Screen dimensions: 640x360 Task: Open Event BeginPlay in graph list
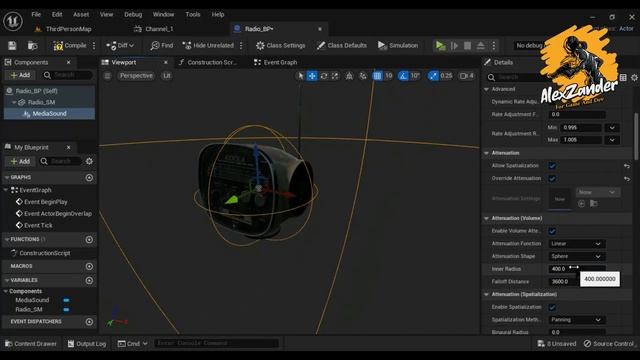coord(46,202)
